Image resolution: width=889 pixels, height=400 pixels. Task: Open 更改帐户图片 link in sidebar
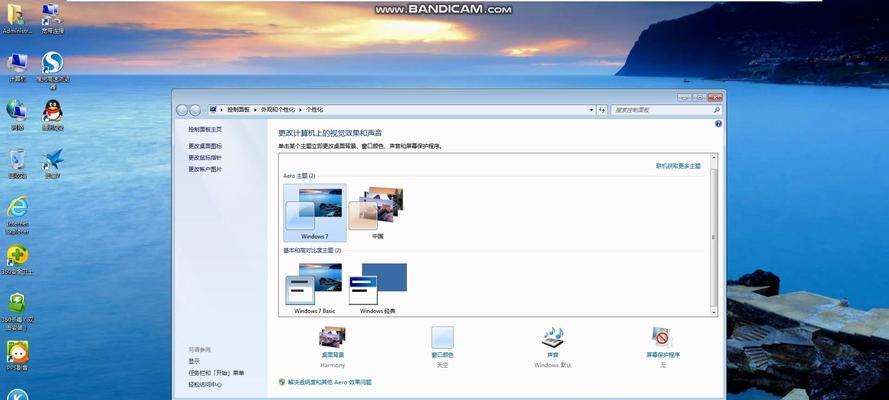point(205,169)
